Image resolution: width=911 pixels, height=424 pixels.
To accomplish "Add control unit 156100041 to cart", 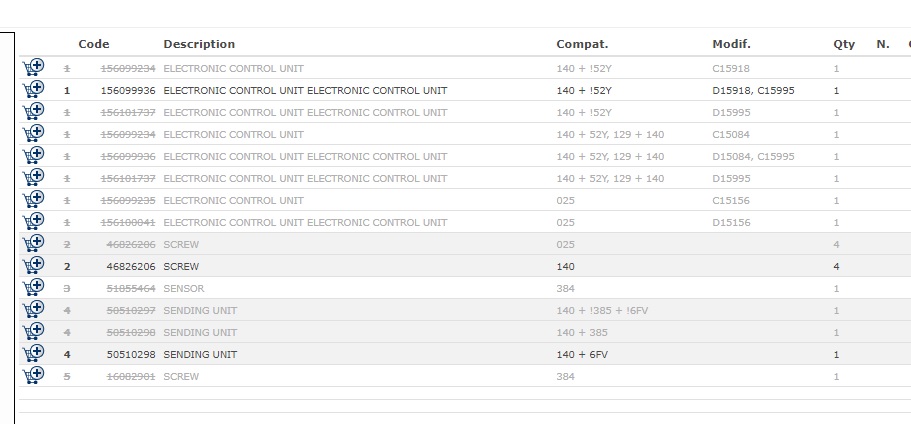I will click(33, 222).
